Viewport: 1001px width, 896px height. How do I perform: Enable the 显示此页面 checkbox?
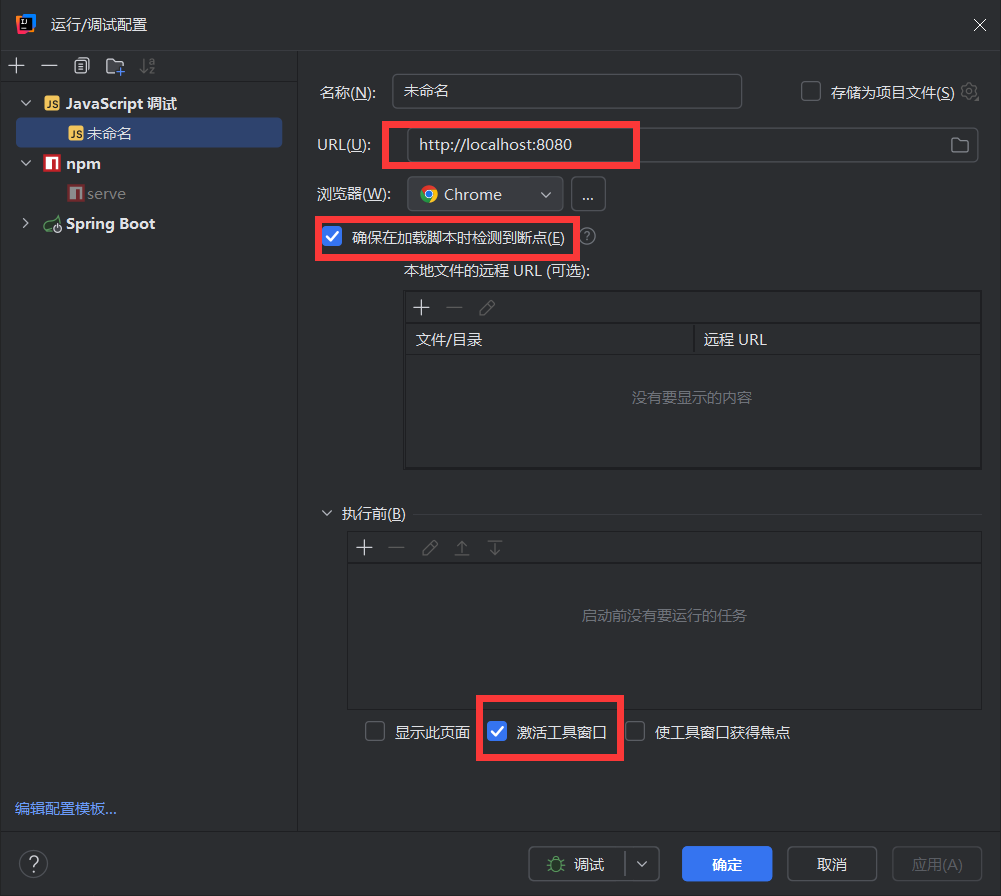[x=375, y=731]
